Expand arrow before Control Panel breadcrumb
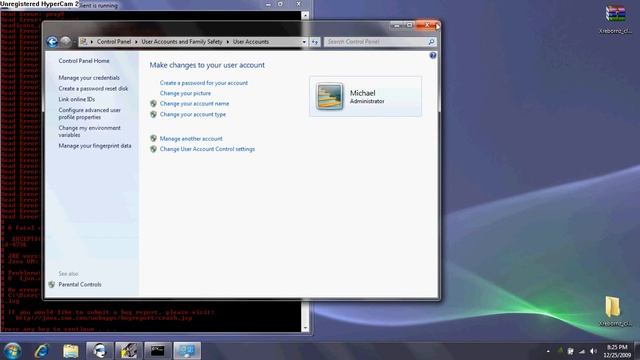 click(92, 42)
